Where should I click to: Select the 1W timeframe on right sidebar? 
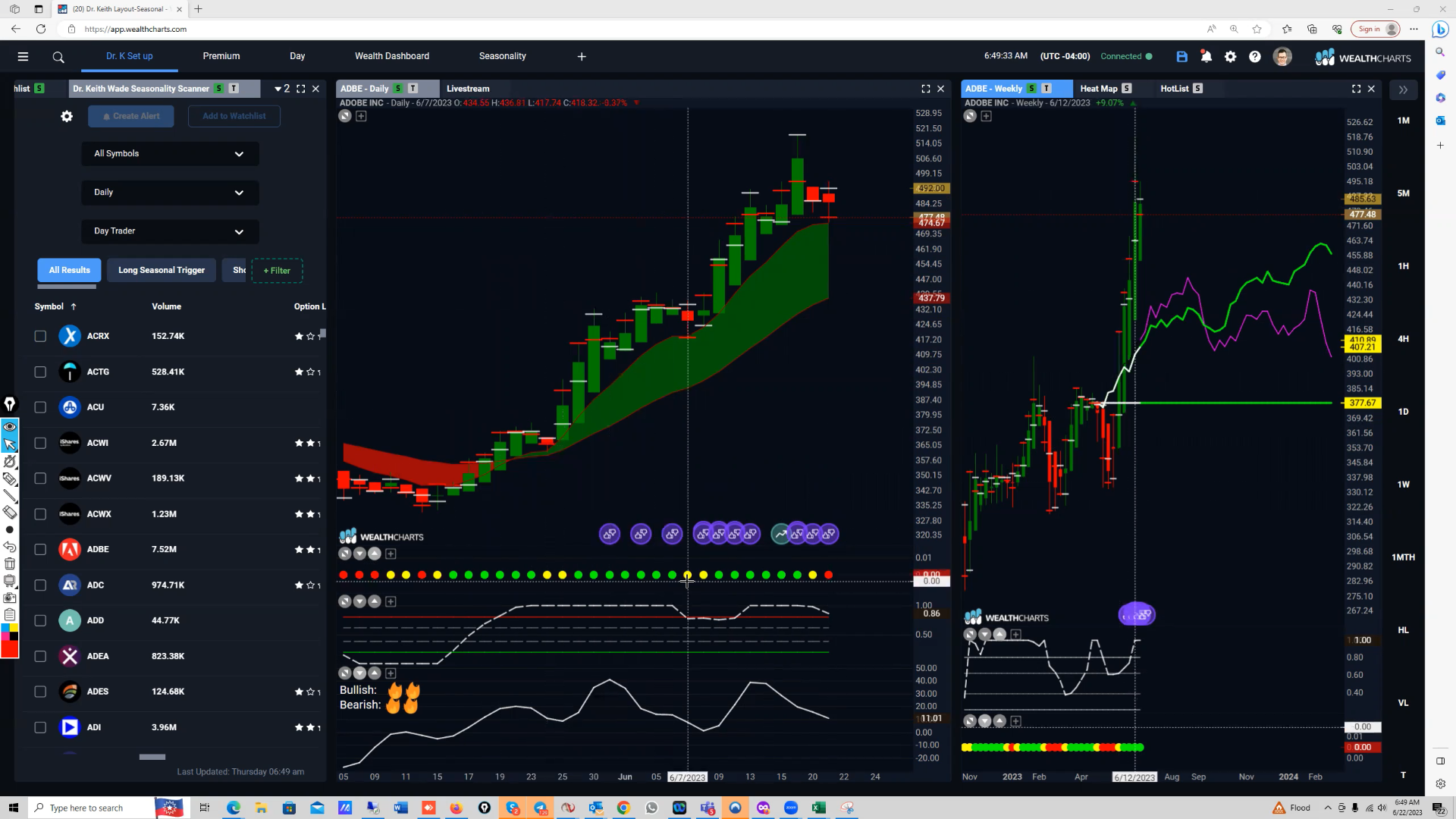click(1403, 485)
